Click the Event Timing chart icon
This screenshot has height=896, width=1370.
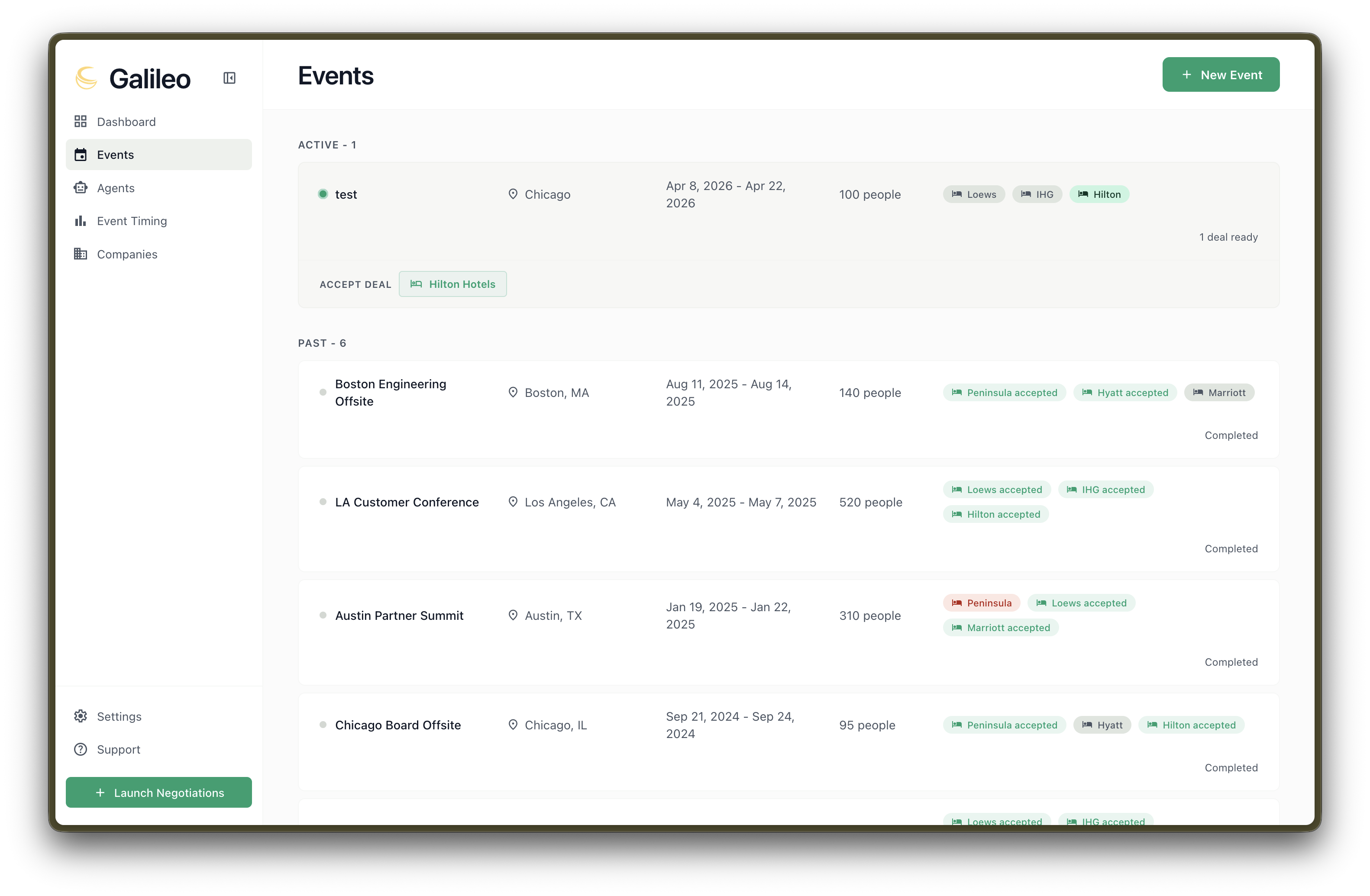[x=81, y=221]
